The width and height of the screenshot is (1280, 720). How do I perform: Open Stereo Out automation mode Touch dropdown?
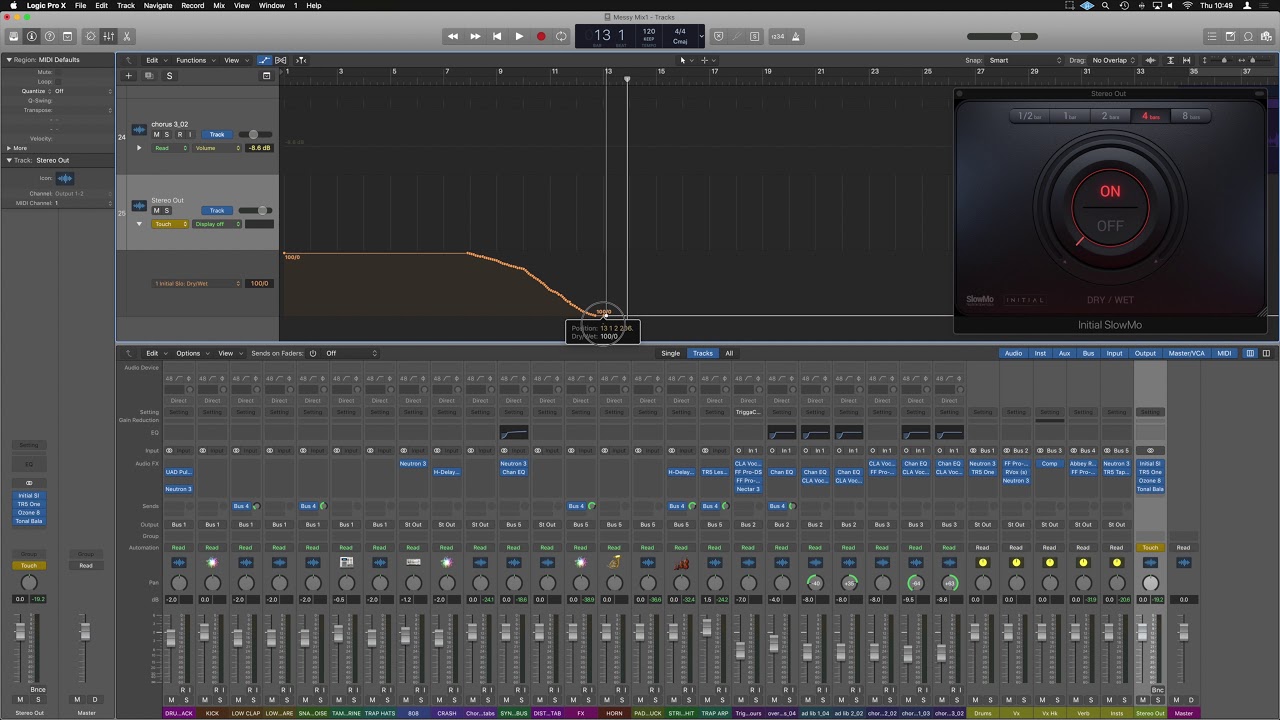point(170,224)
